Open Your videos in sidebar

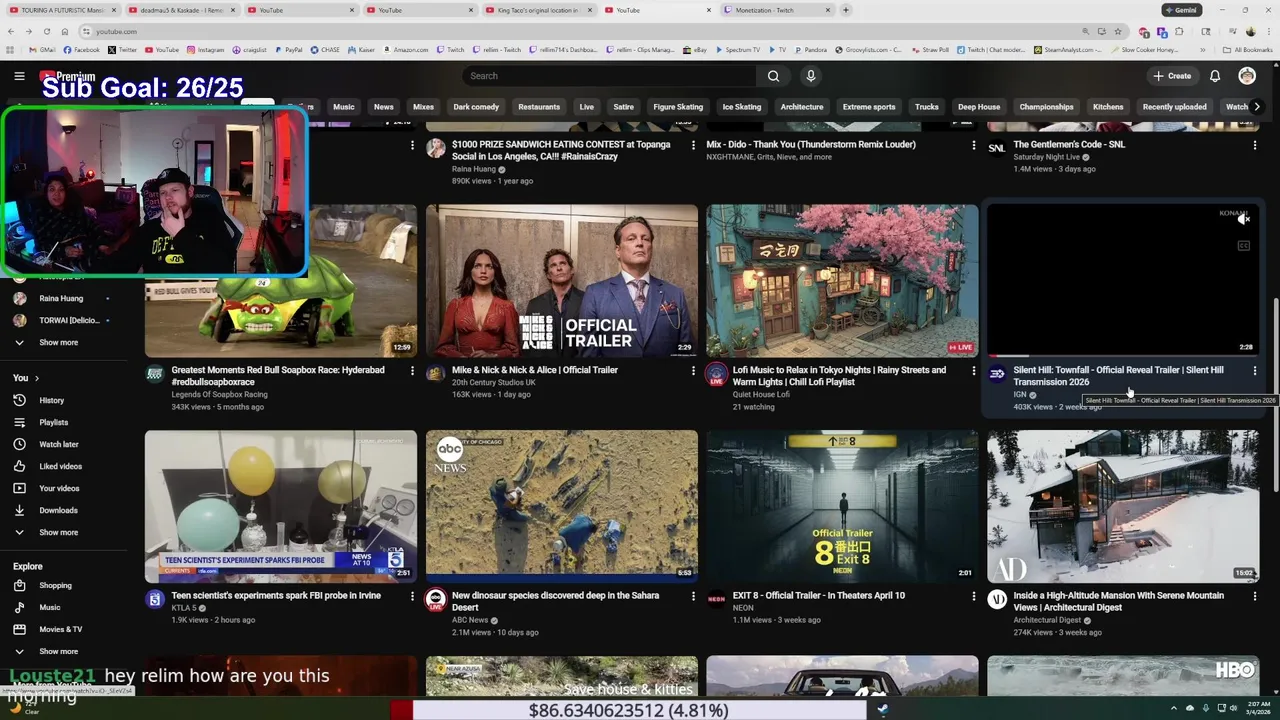click(64, 488)
